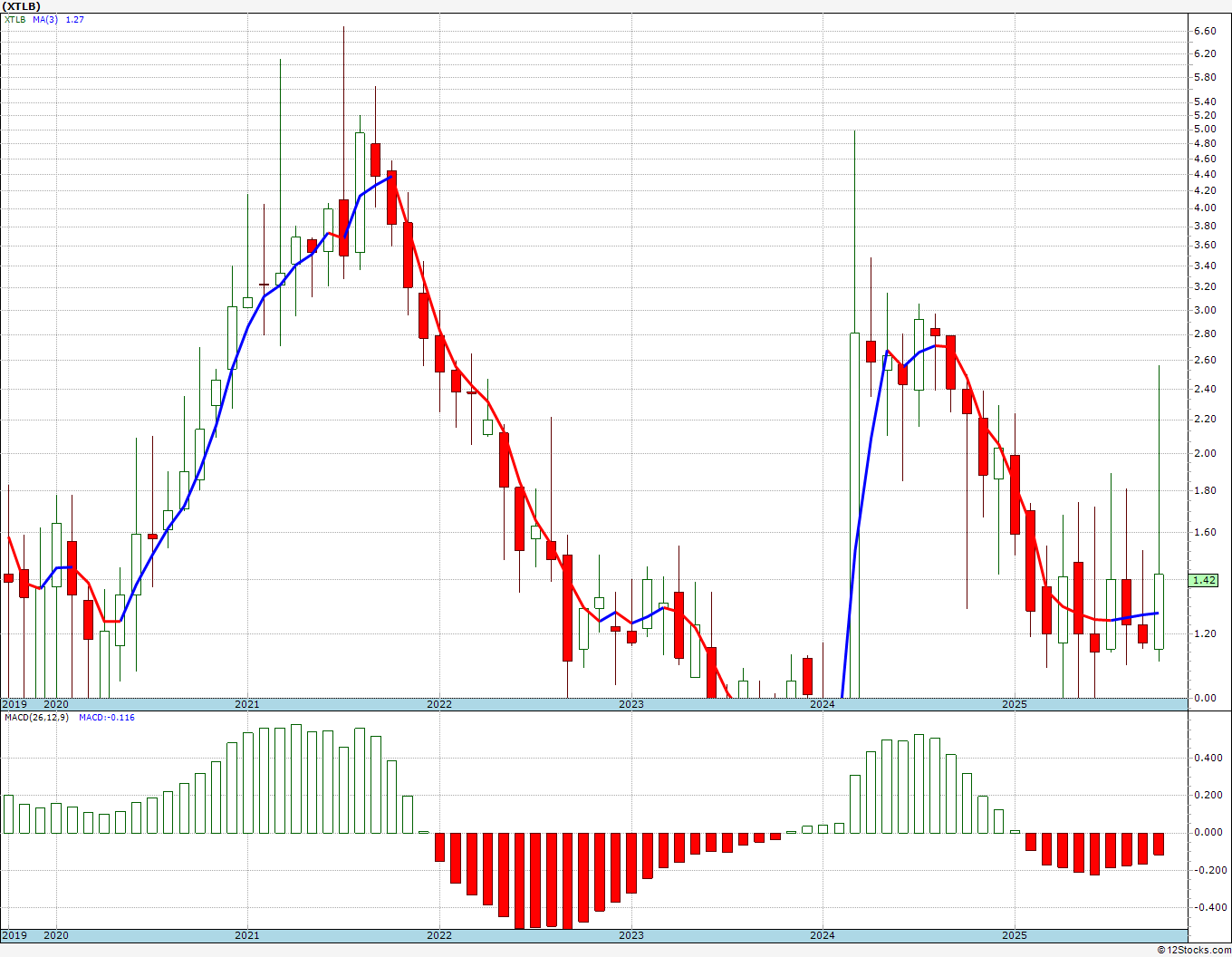
Task: Click the 1.27 moving average value
Action: (74, 19)
